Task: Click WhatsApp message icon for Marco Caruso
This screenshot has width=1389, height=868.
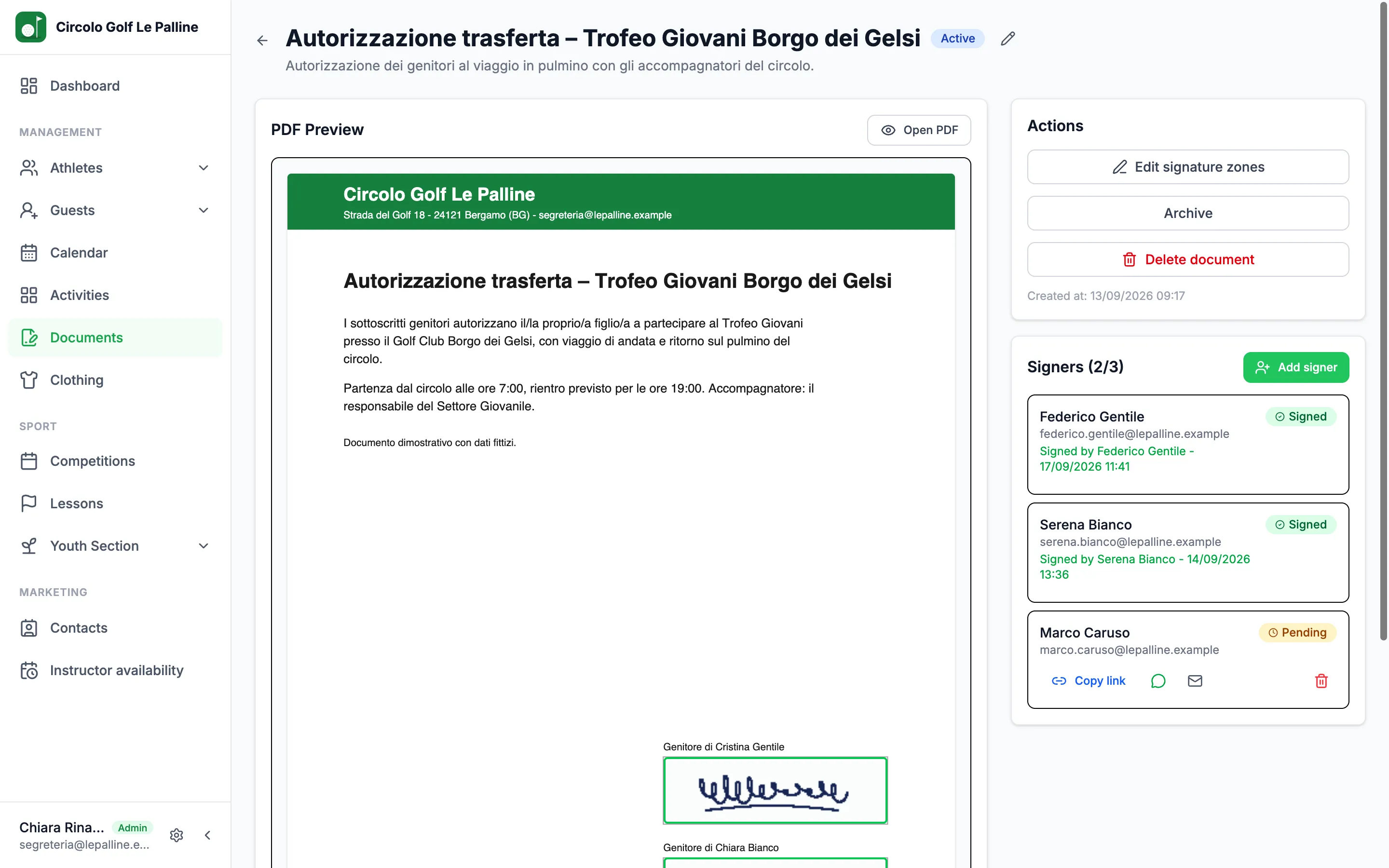Action: 1158,681
